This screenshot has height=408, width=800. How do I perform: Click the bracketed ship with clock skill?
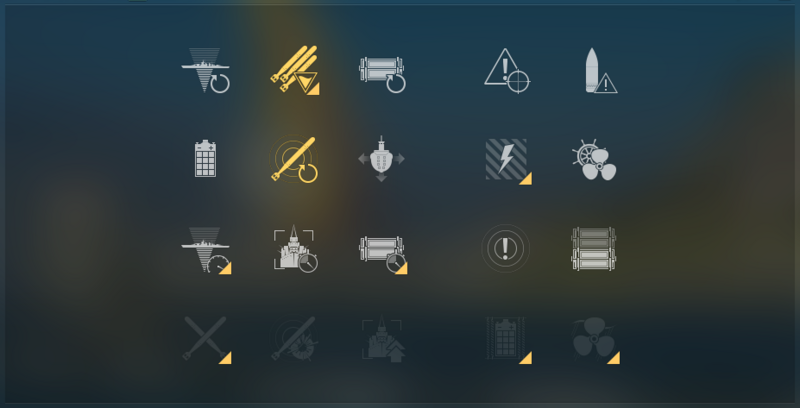click(295, 249)
